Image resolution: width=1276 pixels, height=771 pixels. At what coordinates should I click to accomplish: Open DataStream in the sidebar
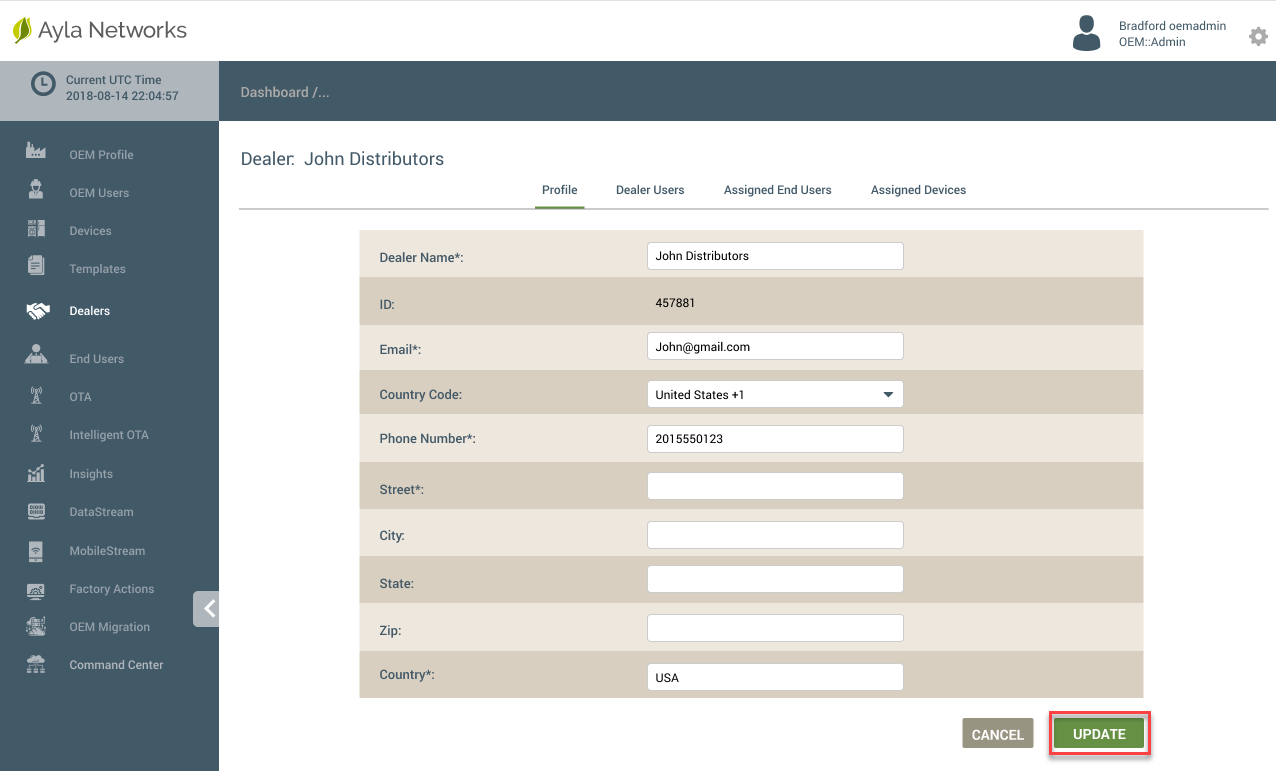coord(101,512)
